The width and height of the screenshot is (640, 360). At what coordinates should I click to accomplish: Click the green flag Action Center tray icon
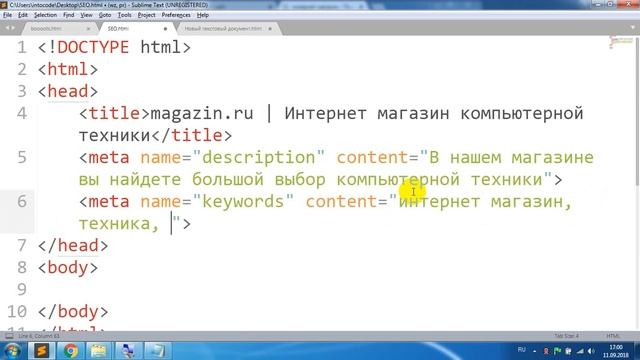point(558,351)
